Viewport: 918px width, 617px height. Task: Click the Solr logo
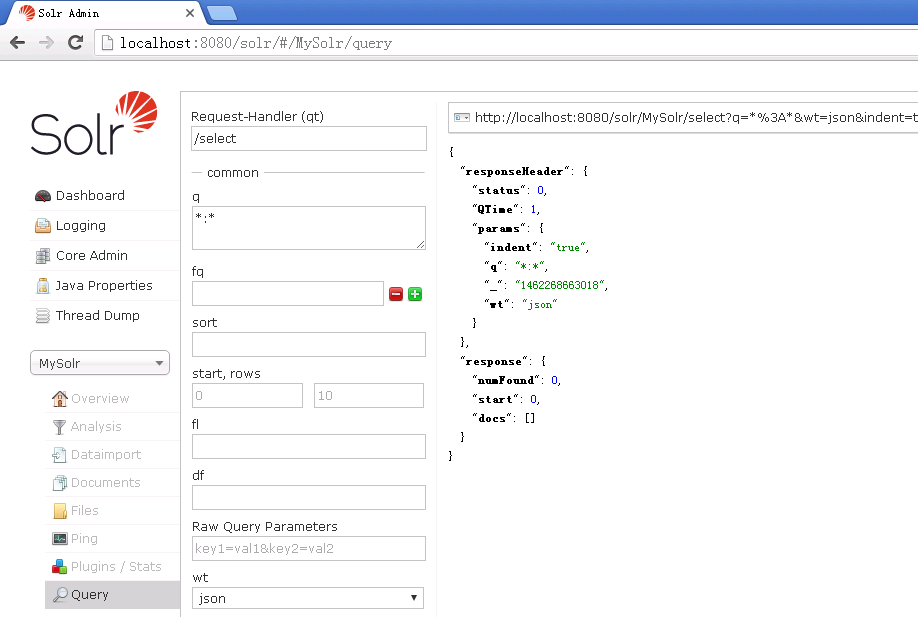[x=94, y=123]
